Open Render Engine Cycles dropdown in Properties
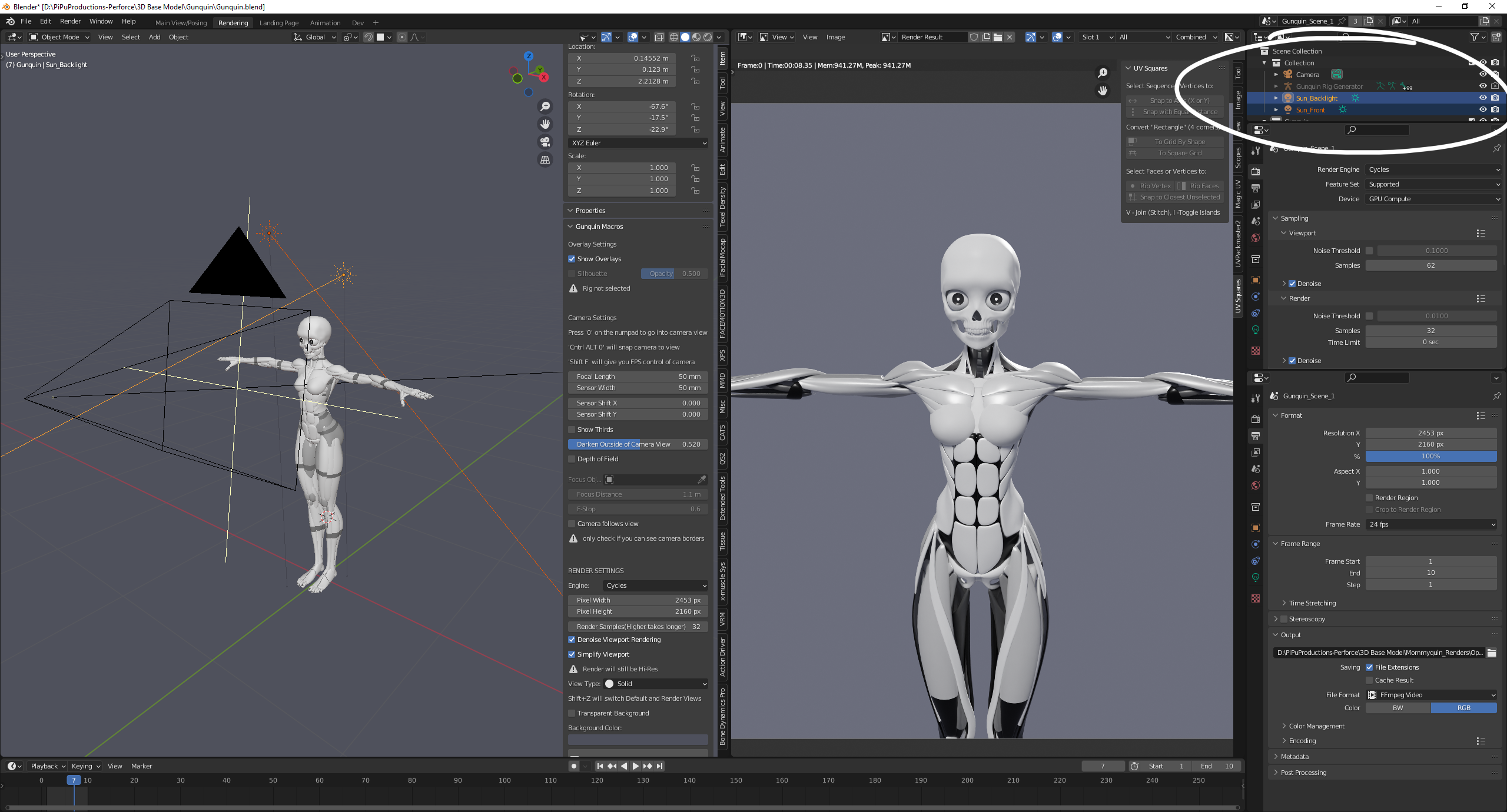 click(x=1433, y=169)
